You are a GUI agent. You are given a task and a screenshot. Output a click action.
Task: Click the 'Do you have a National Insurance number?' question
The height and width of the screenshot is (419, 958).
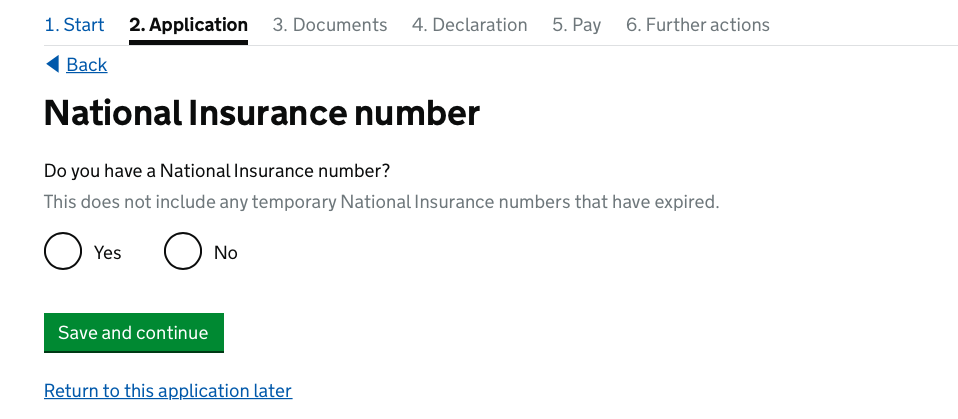click(217, 171)
